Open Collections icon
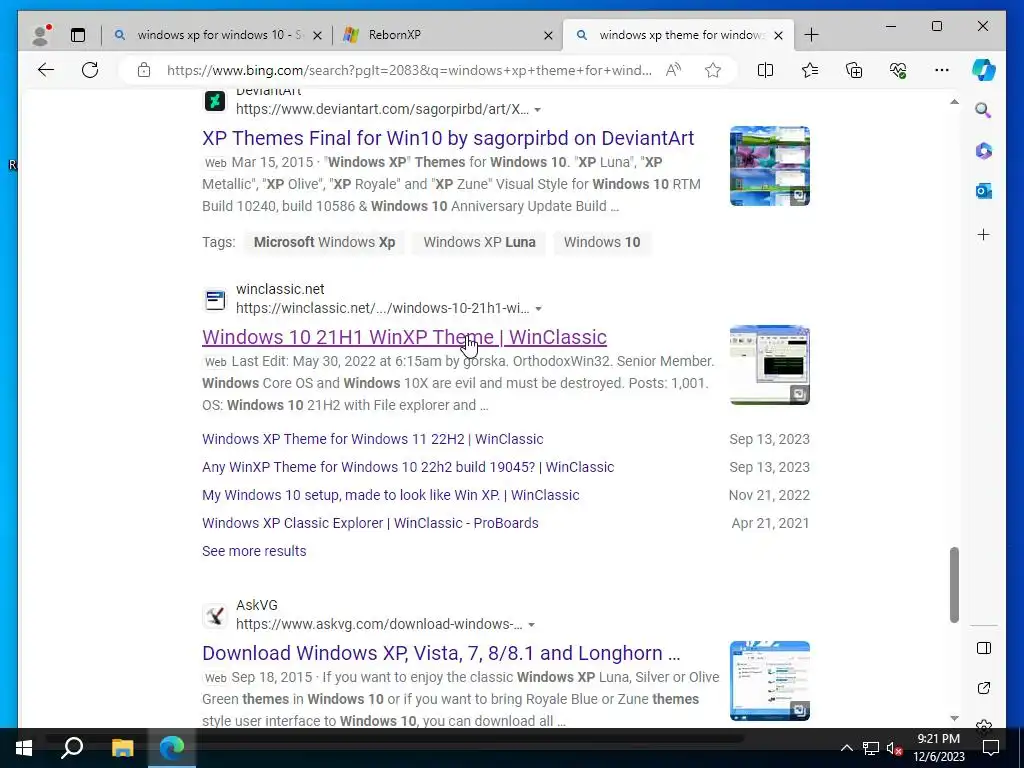The height and width of the screenshot is (768, 1024). coord(854,70)
